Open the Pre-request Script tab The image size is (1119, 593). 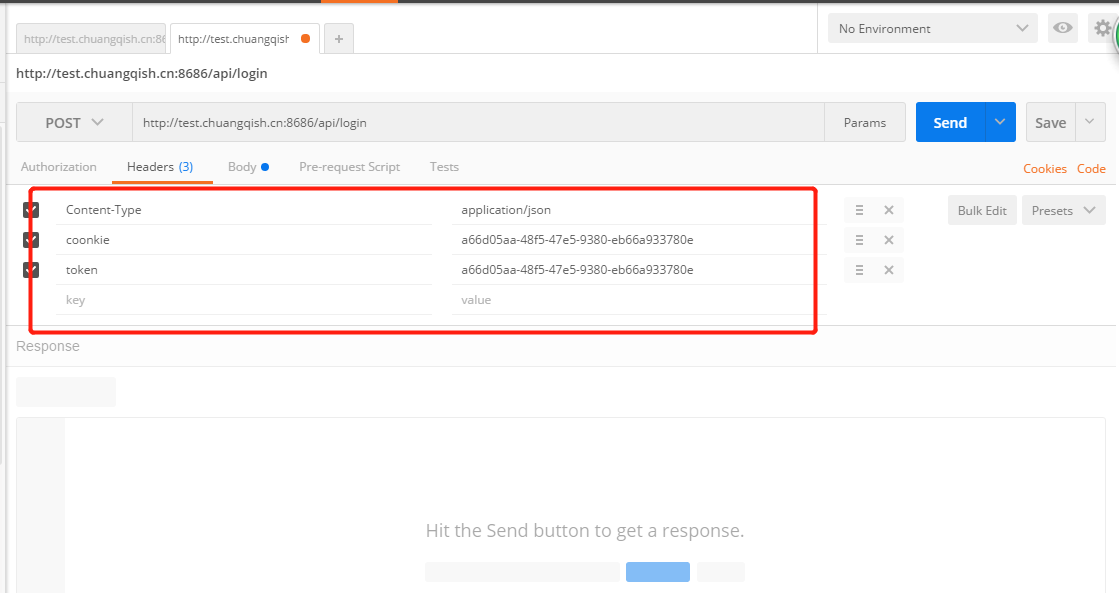[x=350, y=167]
